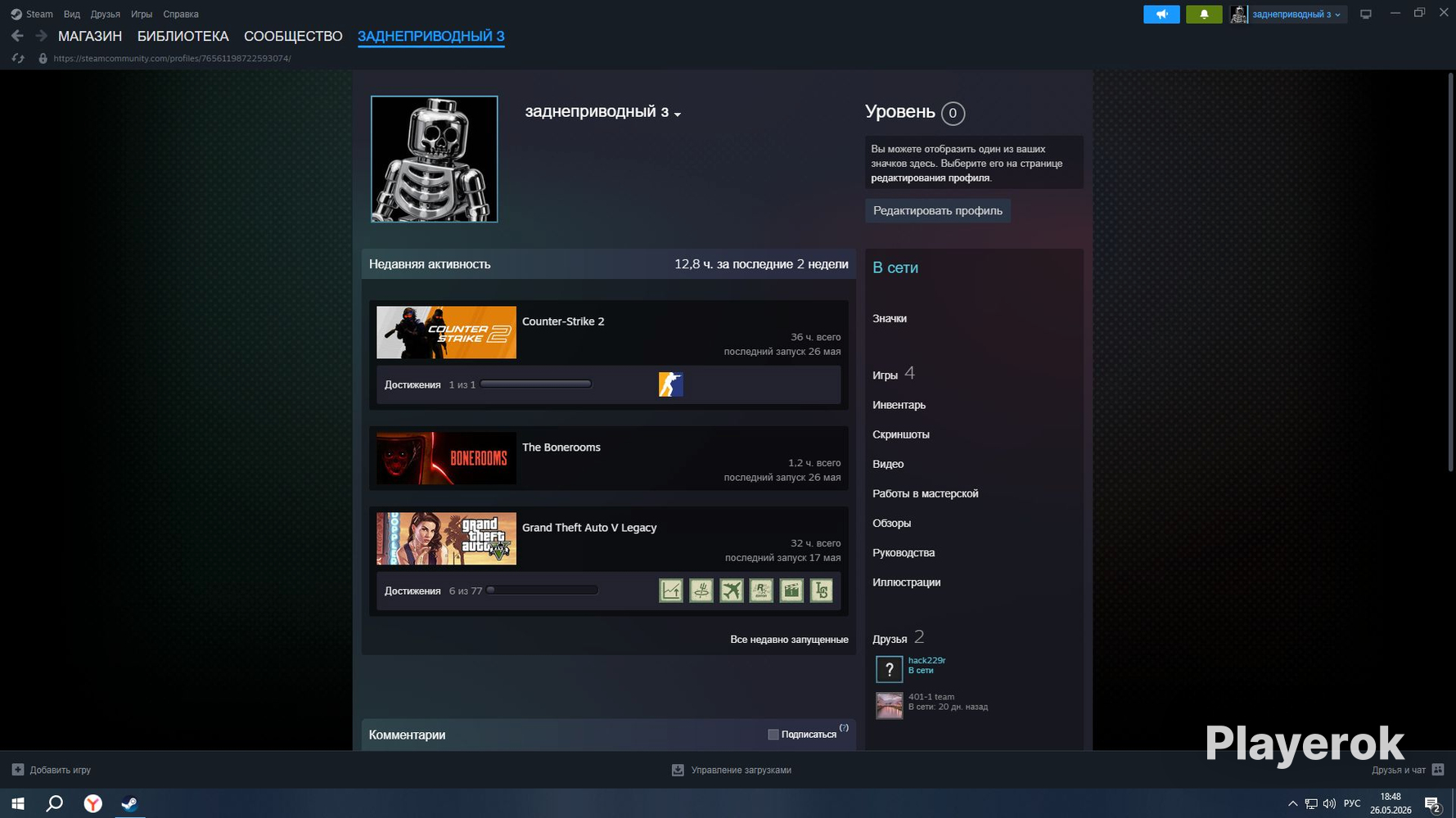
Task: Open Windows search in the taskbar
Action: point(55,803)
